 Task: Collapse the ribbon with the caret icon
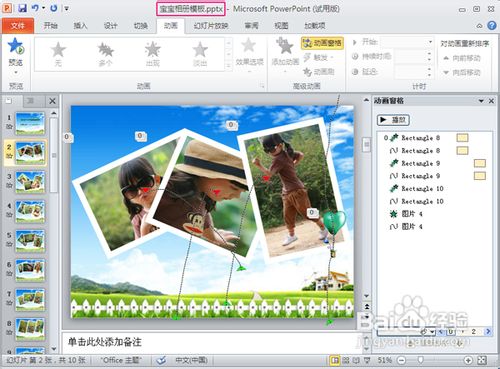tap(479, 26)
